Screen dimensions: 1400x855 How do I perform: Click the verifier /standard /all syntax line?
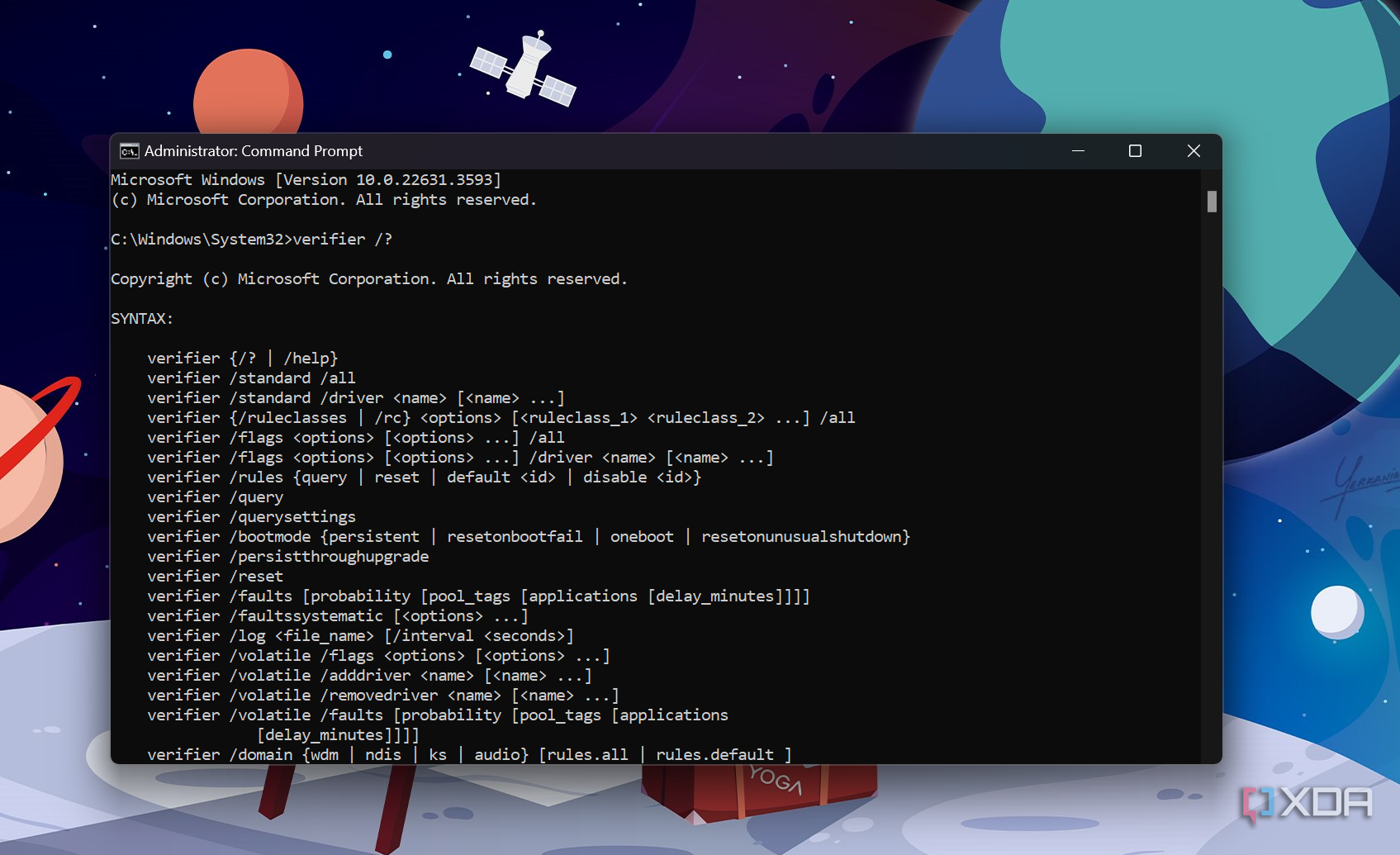tap(251, 378)
